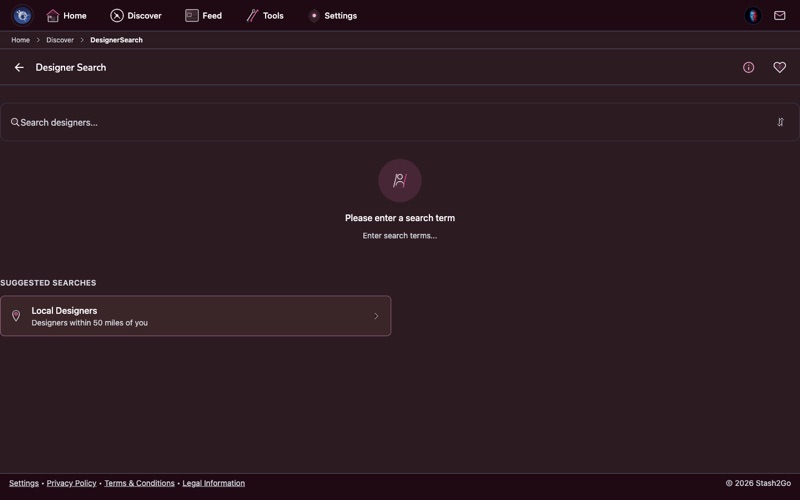Image resolution: width=800 pixels, height=500 pixels.
Task: Click the Settings dot icon
Action: pos(314,16)
